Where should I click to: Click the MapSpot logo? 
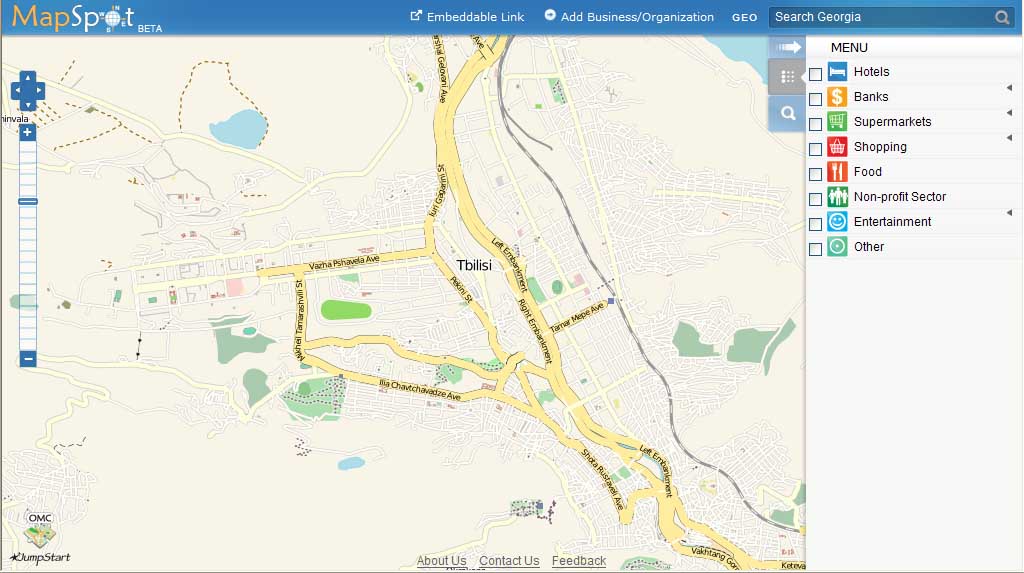tap(73, 18)
